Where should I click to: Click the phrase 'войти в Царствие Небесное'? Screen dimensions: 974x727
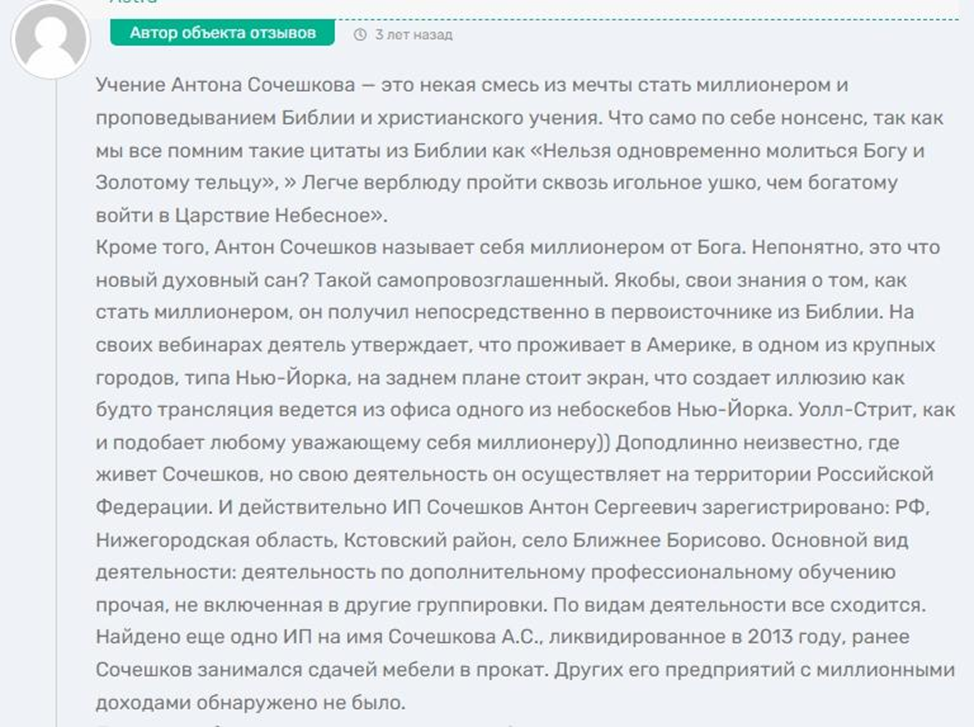[235, 215]
